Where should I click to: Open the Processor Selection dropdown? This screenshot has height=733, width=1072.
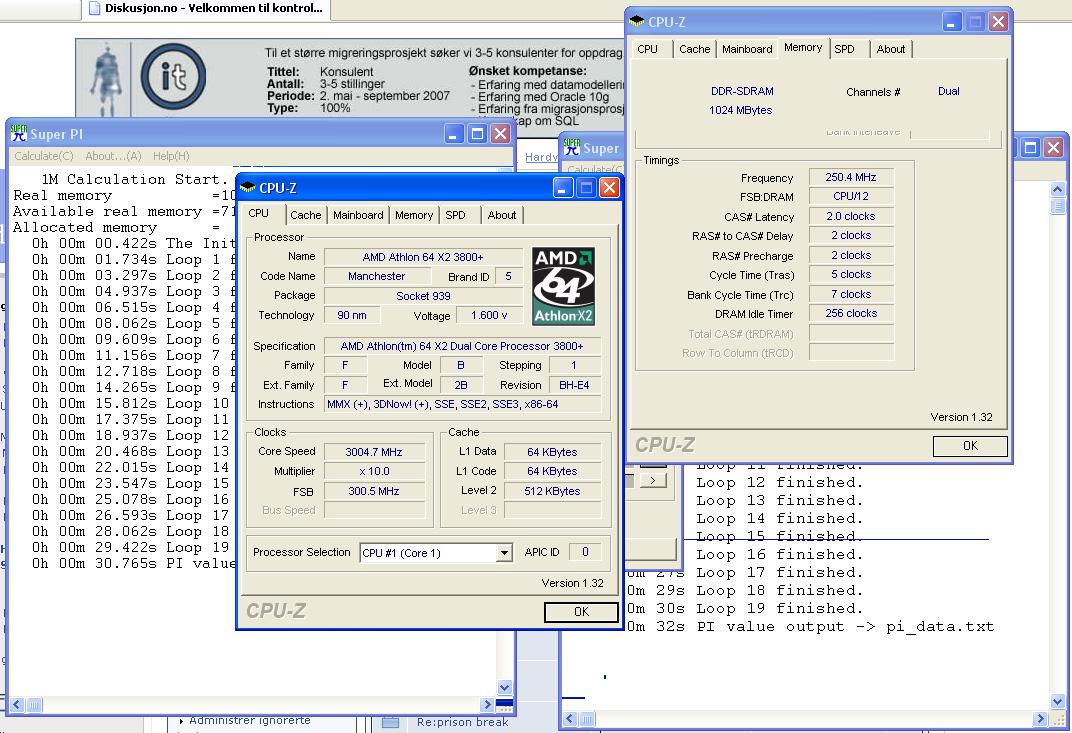coord(504,552)
